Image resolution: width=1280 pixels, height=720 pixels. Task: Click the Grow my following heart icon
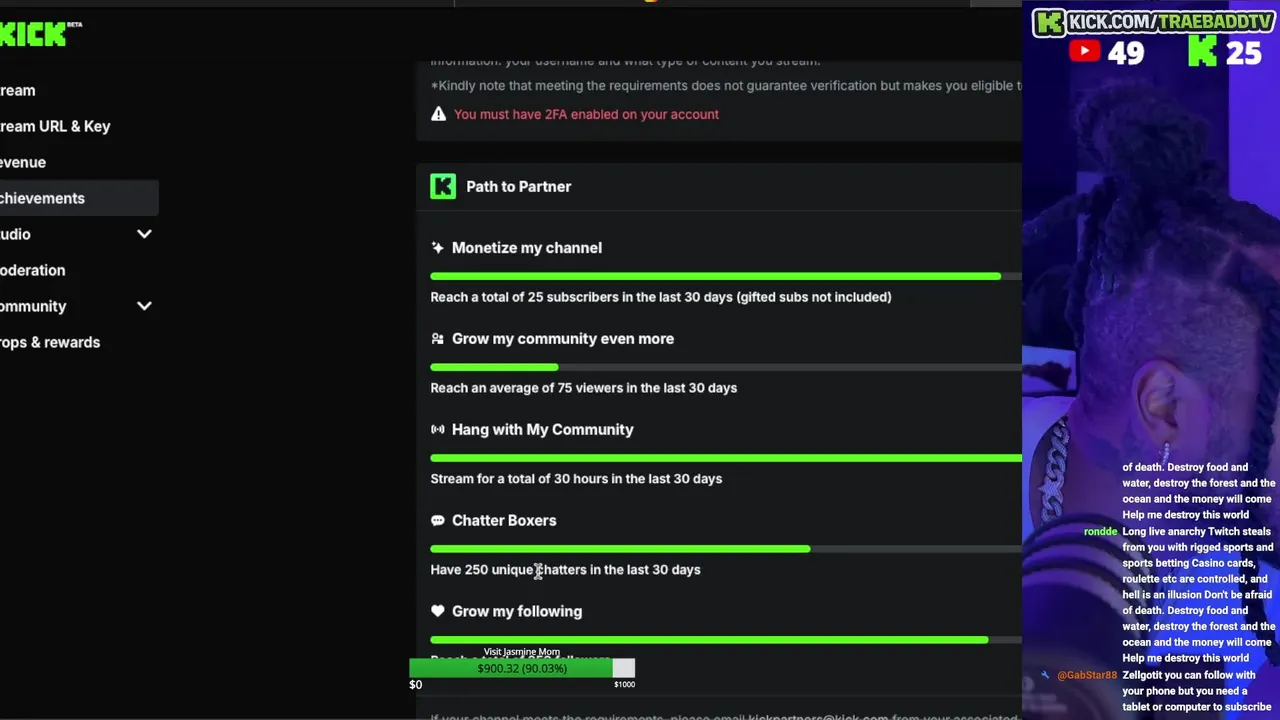pyautogui.click(x=437, y=611)
